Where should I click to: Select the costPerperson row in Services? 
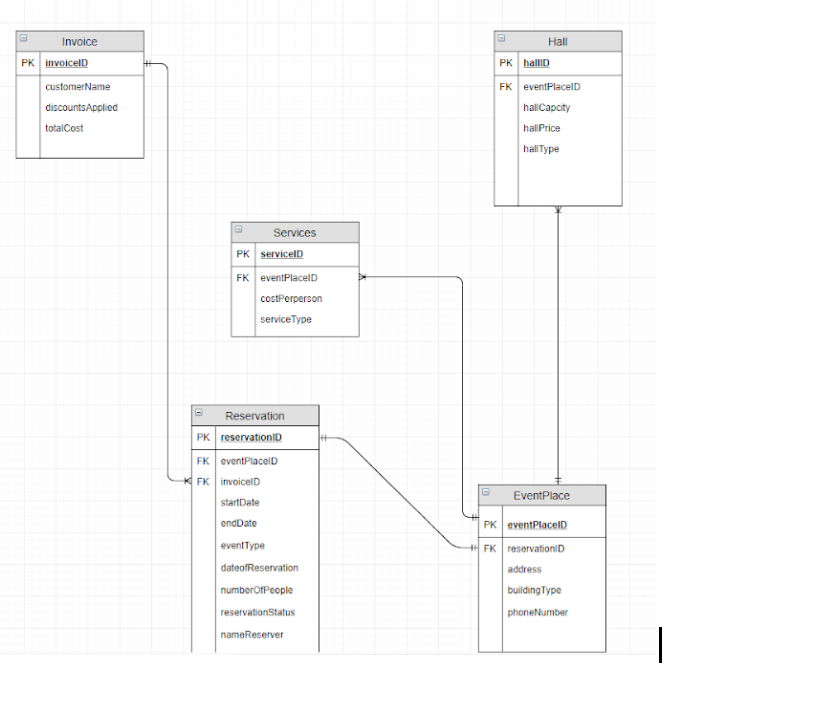click(x=292, y=298)
